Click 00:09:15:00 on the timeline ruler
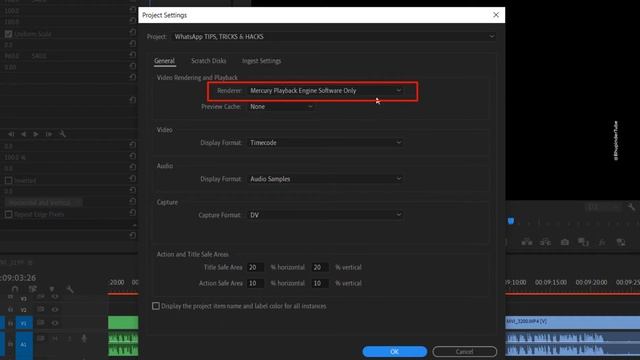Screen dimensions: 640x360 [551, 282]
